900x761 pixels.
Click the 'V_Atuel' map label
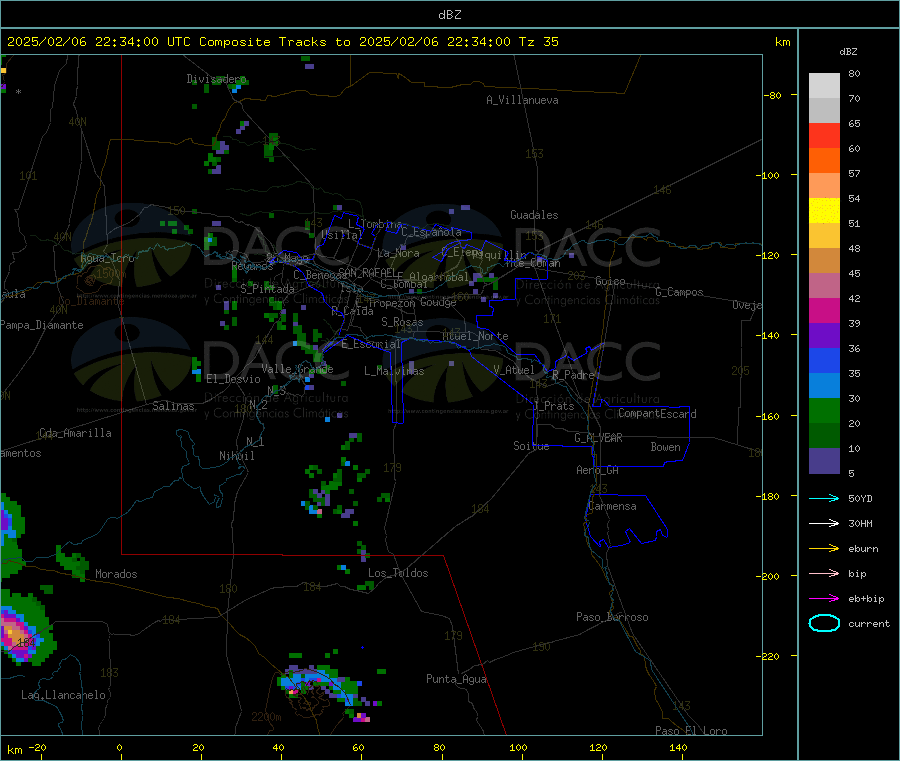pyautogui.click(x=514, y=370)
